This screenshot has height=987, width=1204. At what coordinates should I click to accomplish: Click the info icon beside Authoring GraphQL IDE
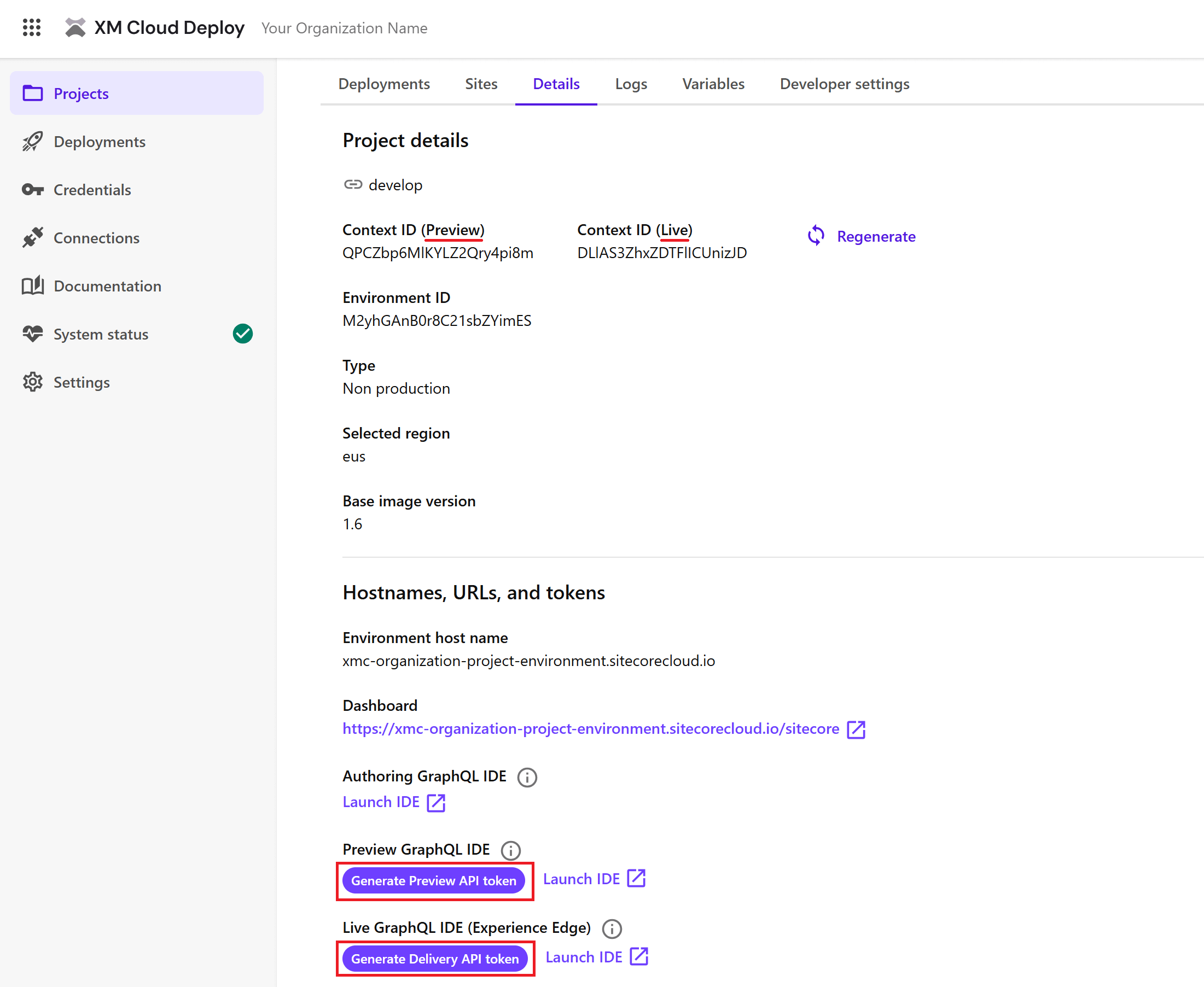(527, 777)
